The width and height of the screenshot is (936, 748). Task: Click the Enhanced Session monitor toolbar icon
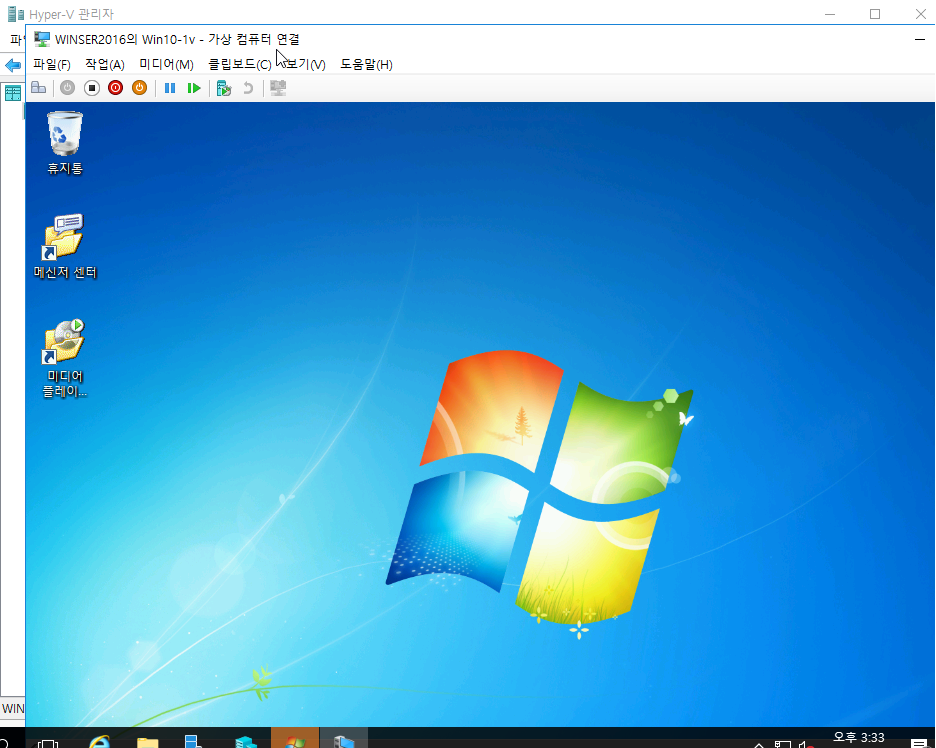click(x=278, y=88)
